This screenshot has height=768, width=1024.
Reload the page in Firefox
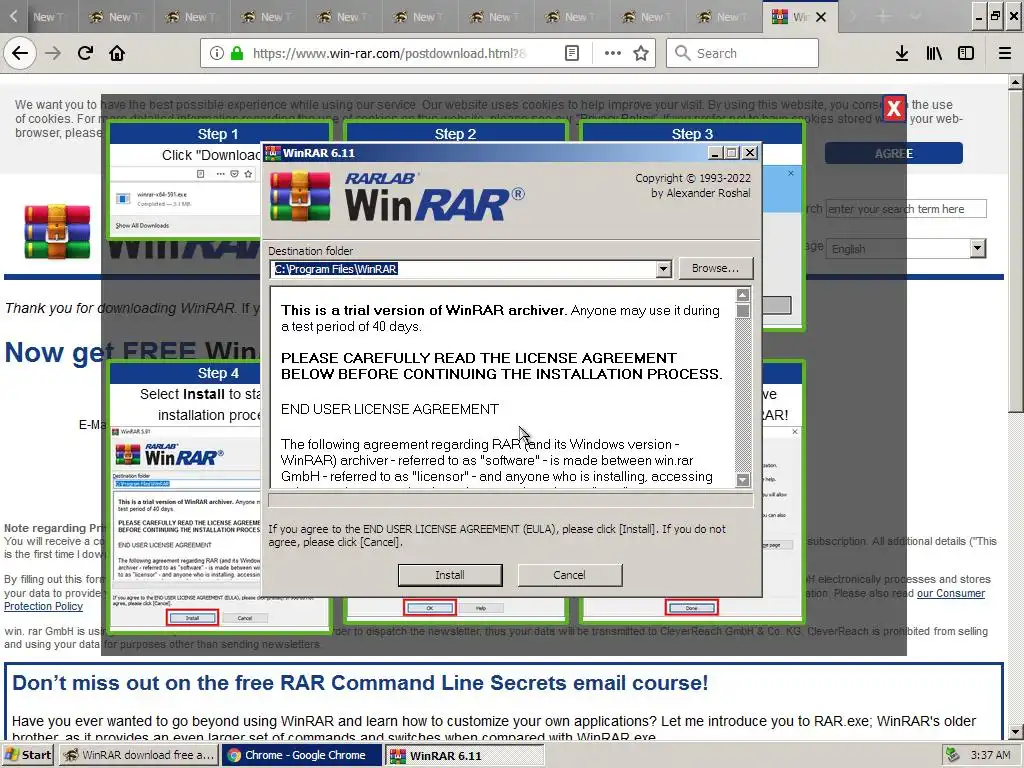85,54
